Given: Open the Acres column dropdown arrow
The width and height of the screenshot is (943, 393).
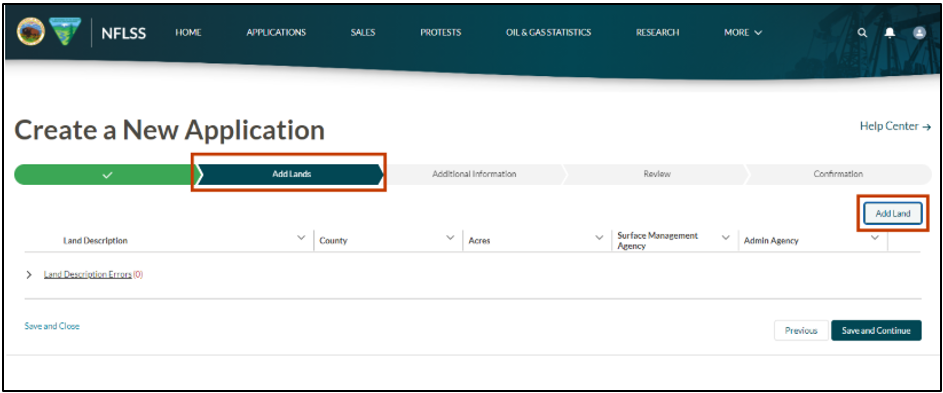Looking at the screenshot, I should pyautogui.click(x=599, y=238).
